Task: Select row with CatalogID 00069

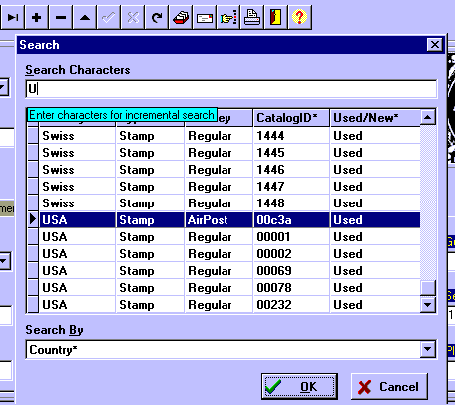Action: (x=223, y=271)
